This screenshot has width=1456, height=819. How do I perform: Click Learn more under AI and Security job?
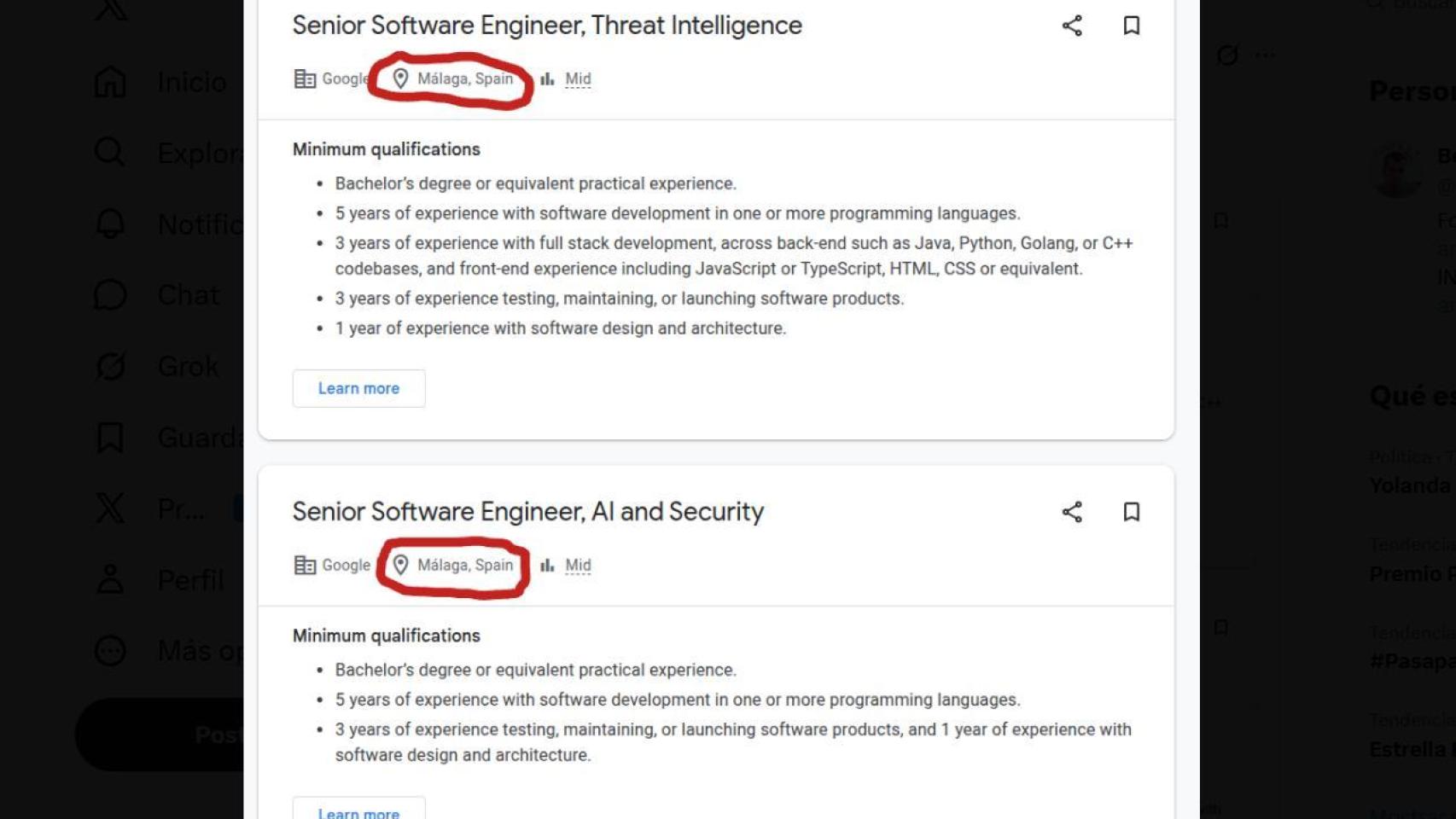click(x=358, y=809)
